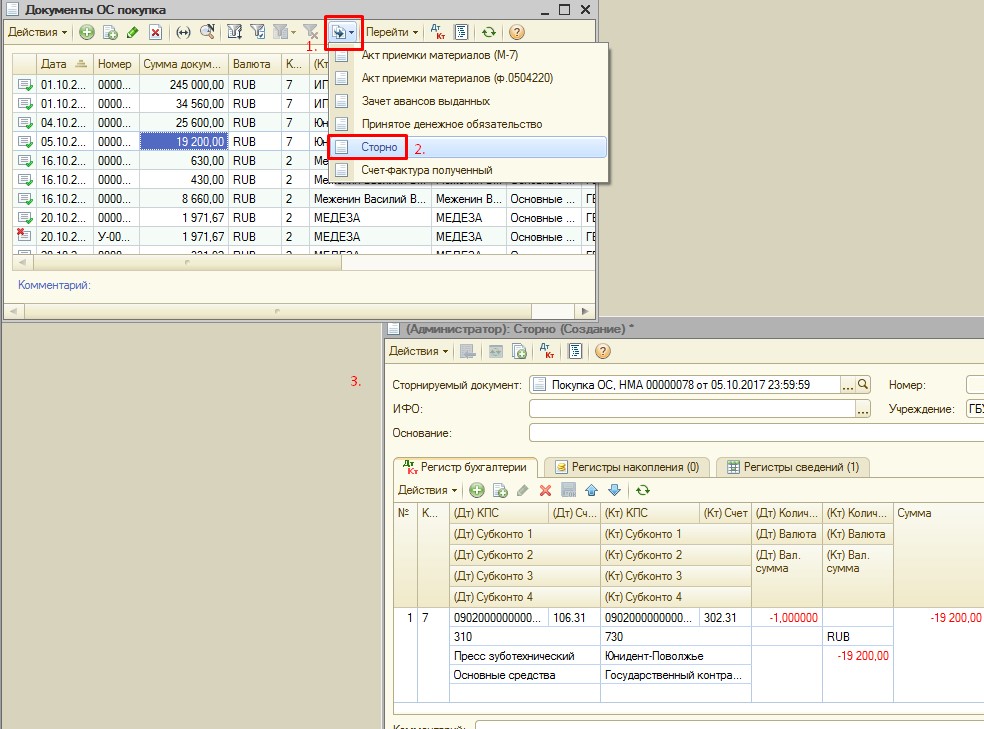Choose Сторно from the dropdown menu
The height and width of the screenshot is (729, 984).
click(380, 147)
